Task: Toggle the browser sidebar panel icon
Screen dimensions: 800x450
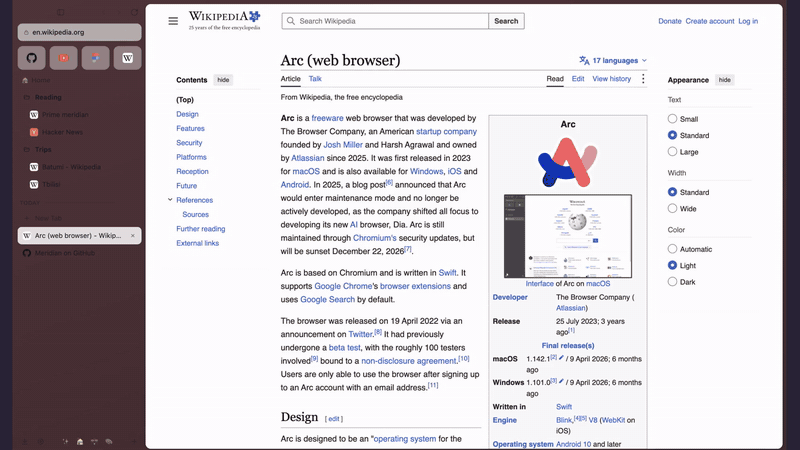Action: coord(60,12)
